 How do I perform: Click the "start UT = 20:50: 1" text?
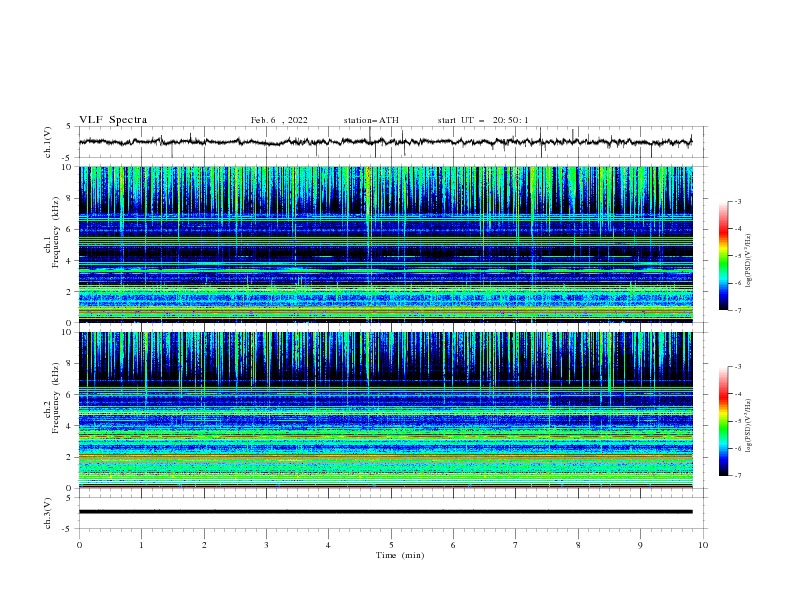[x=483, y=120]
